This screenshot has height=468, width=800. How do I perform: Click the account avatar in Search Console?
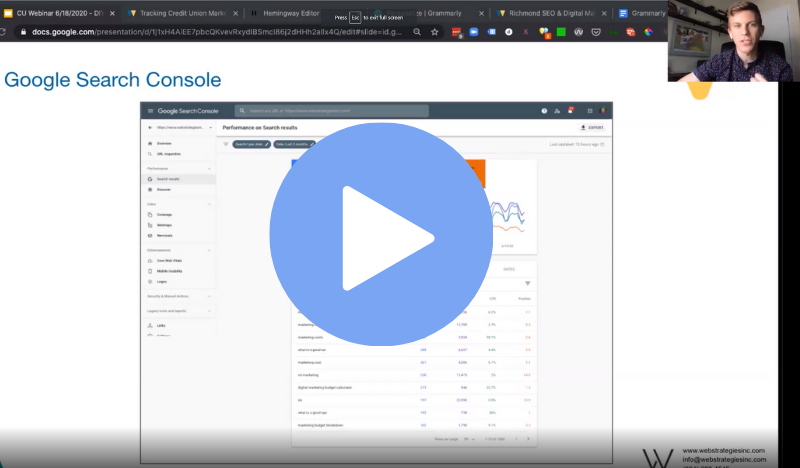point(603,111)
